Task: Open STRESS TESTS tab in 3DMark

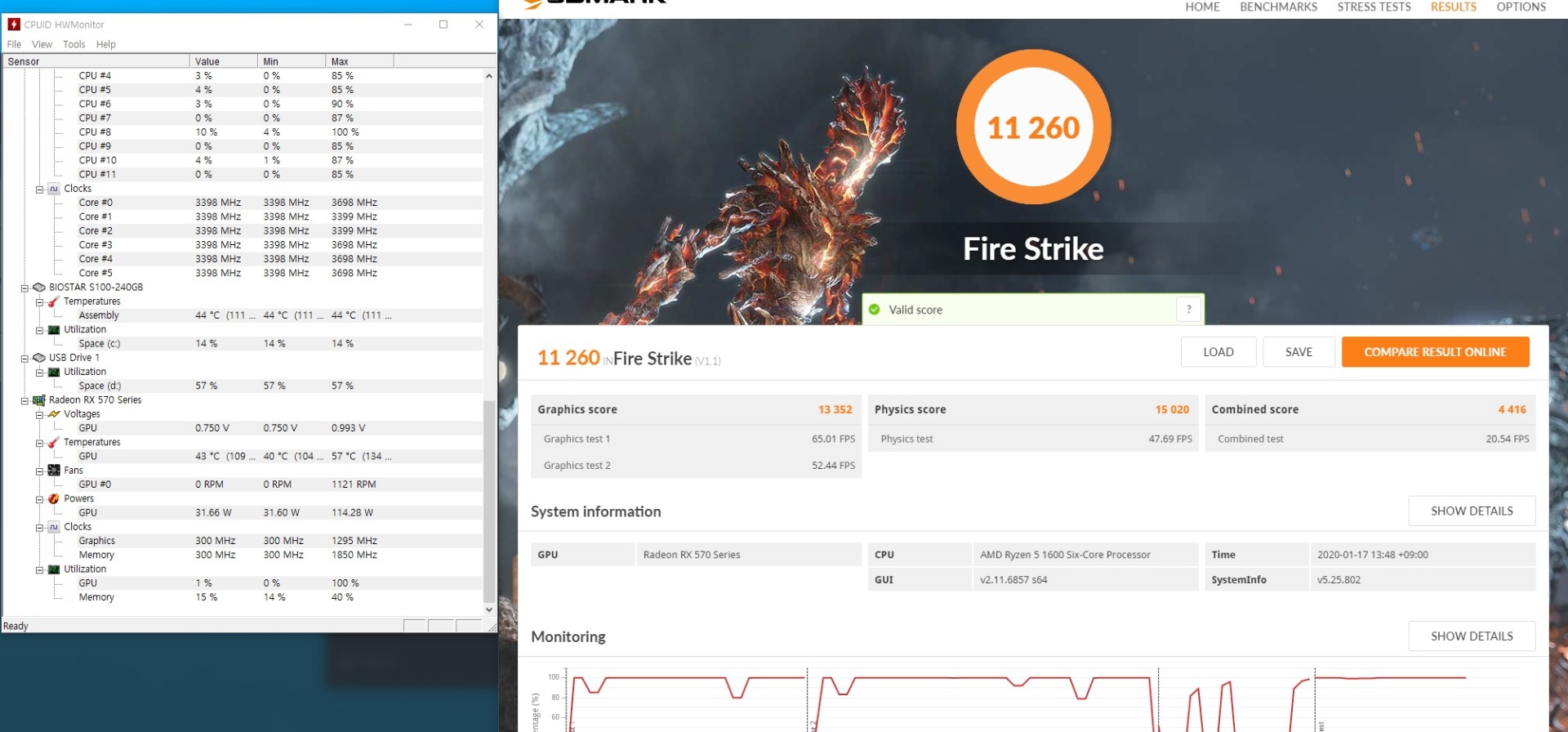Action: [x=1374, y=7]
